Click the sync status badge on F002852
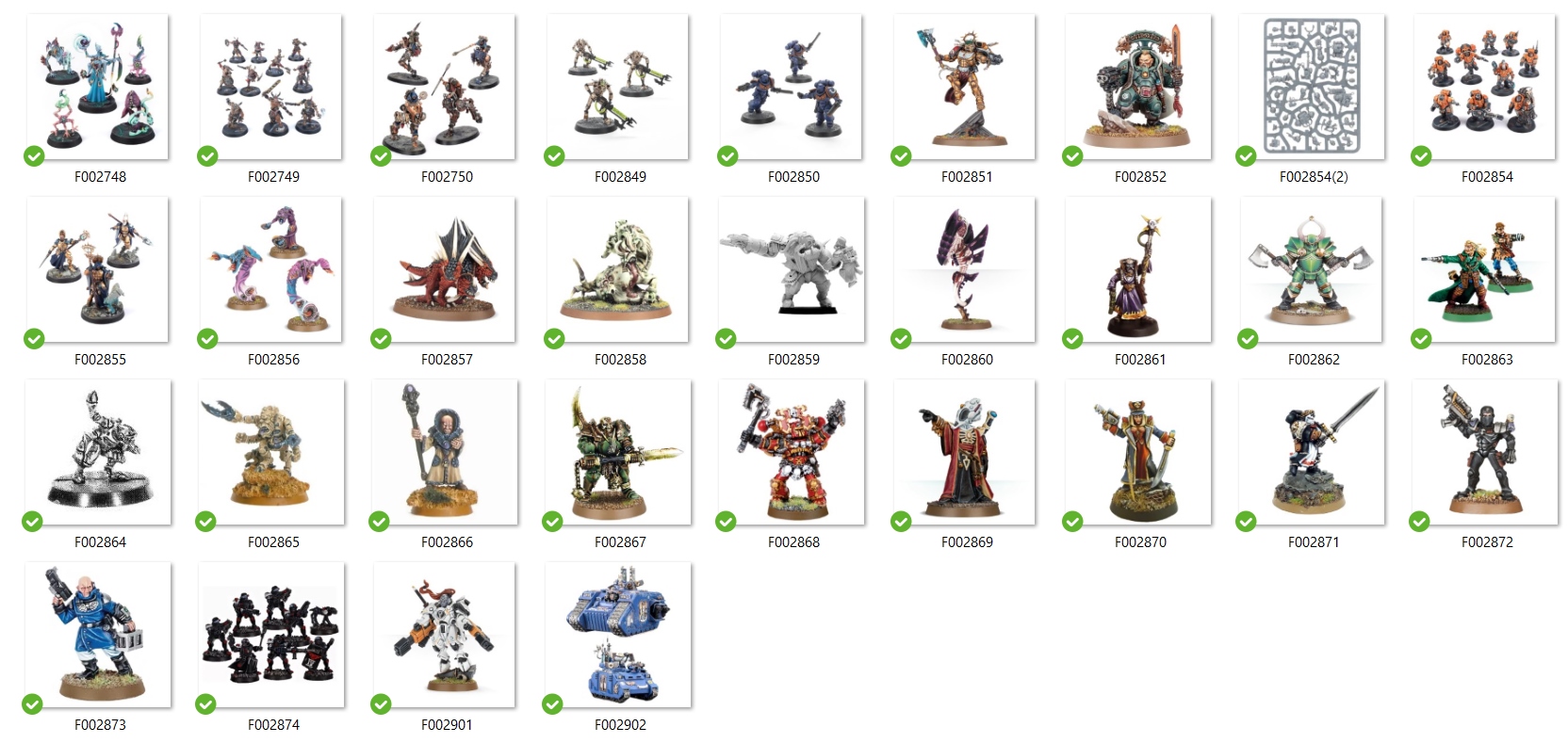 point(1072,156)
